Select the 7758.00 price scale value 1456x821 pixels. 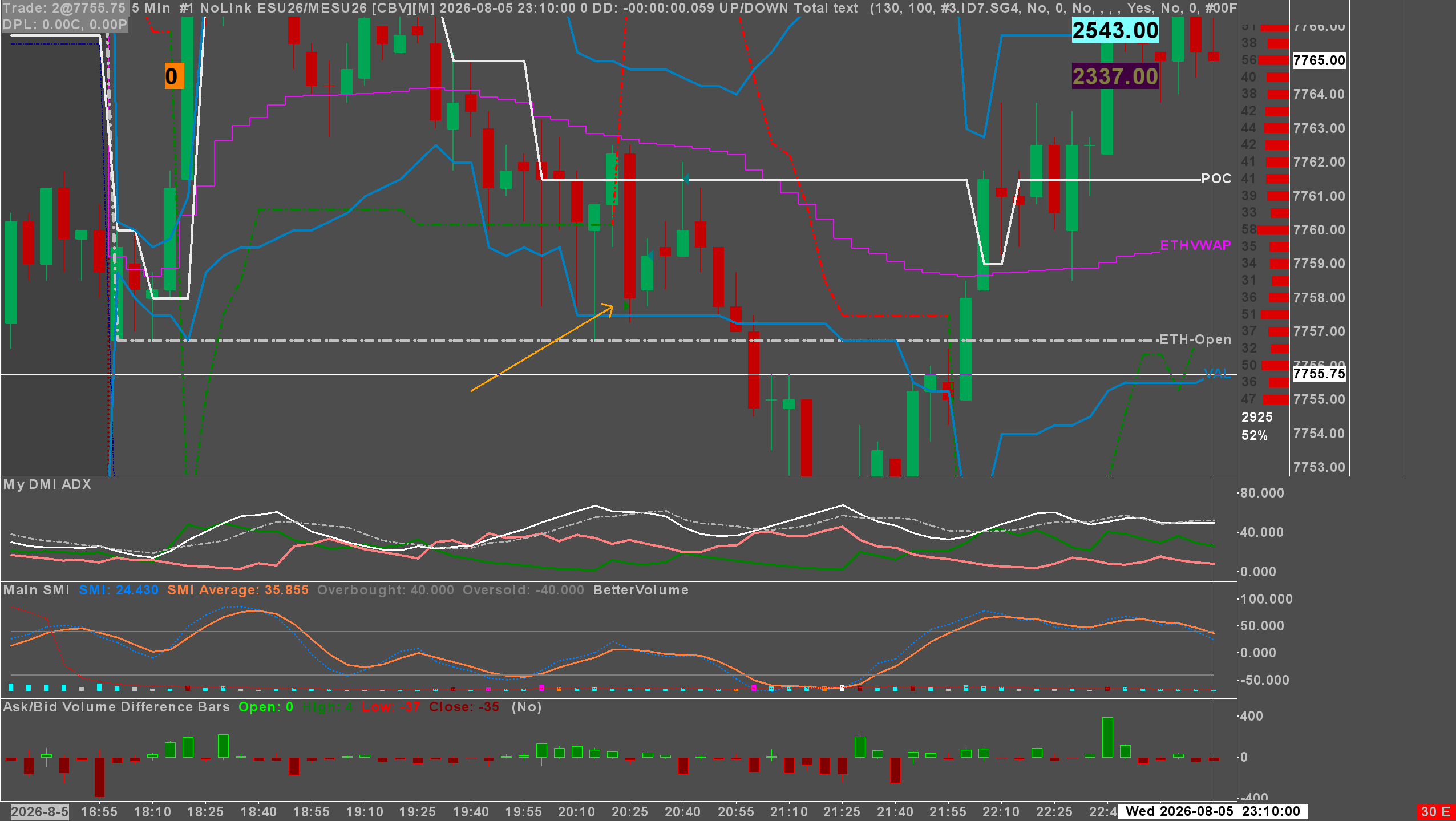click(1319, 298)
